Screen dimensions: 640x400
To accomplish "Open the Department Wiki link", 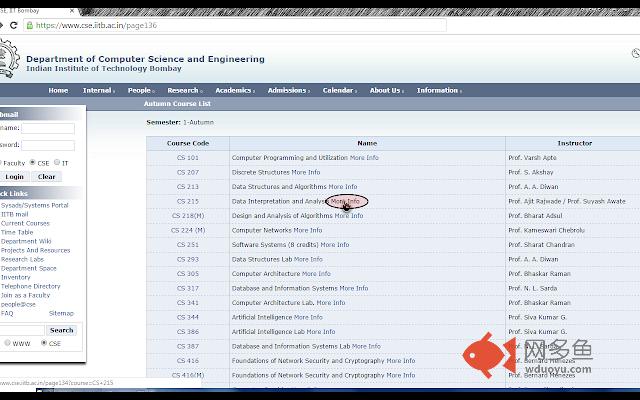I will pyautogui.click(x=26, y=241).
